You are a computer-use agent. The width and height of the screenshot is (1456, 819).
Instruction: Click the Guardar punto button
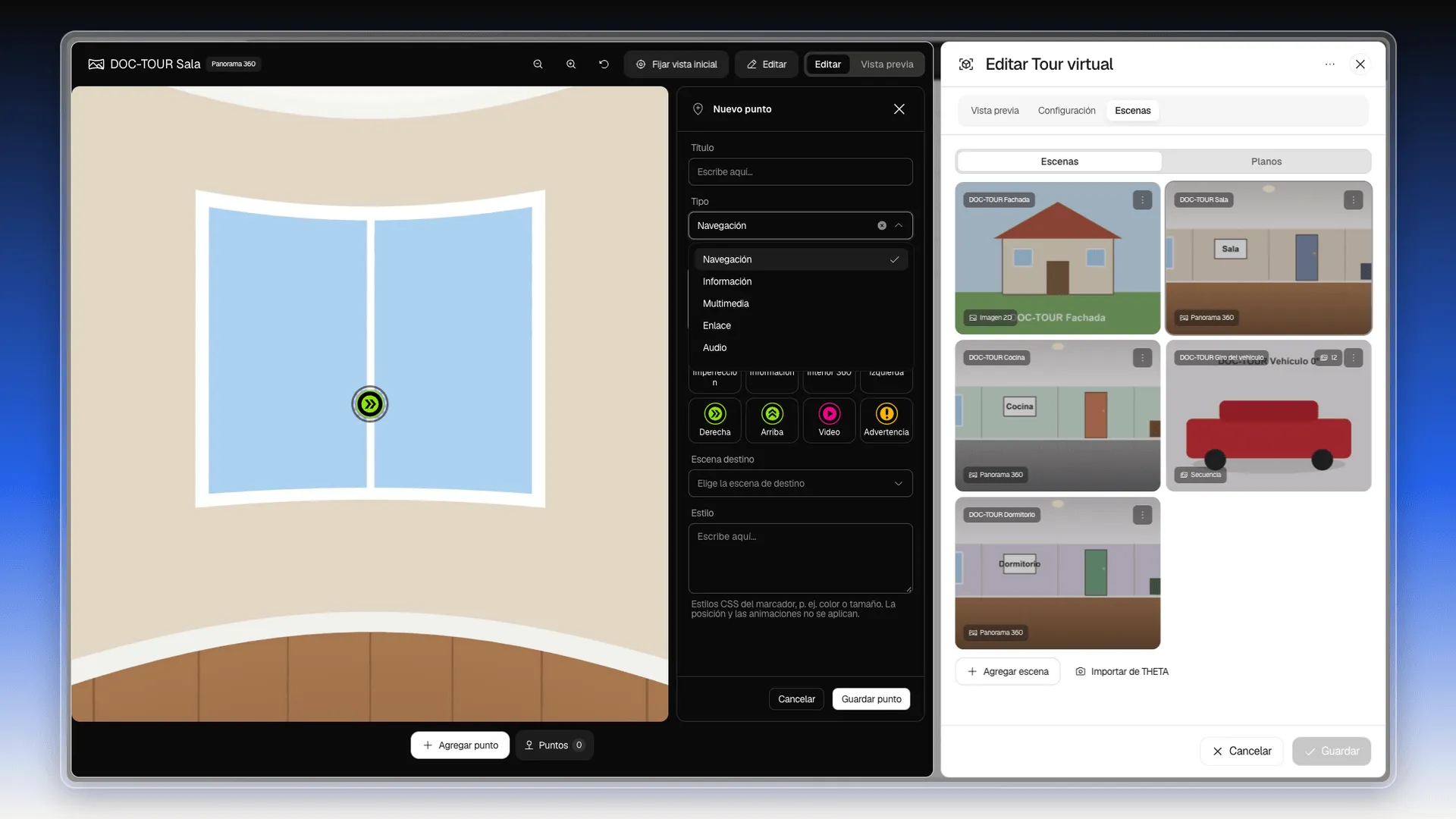pos(871,699)
